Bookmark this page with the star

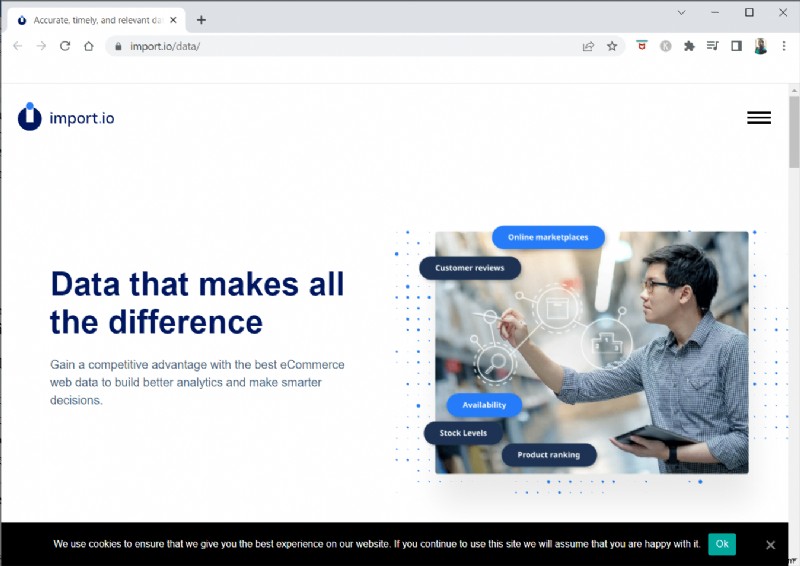[x=612, y=46]
